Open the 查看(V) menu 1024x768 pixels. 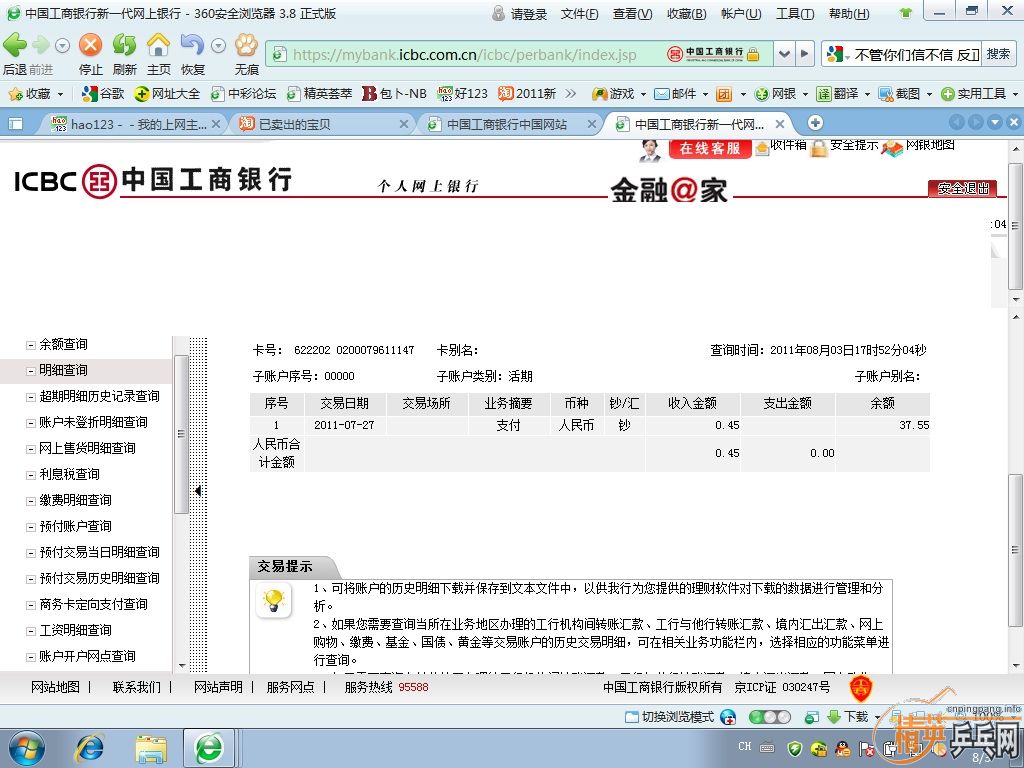[632, 14]
